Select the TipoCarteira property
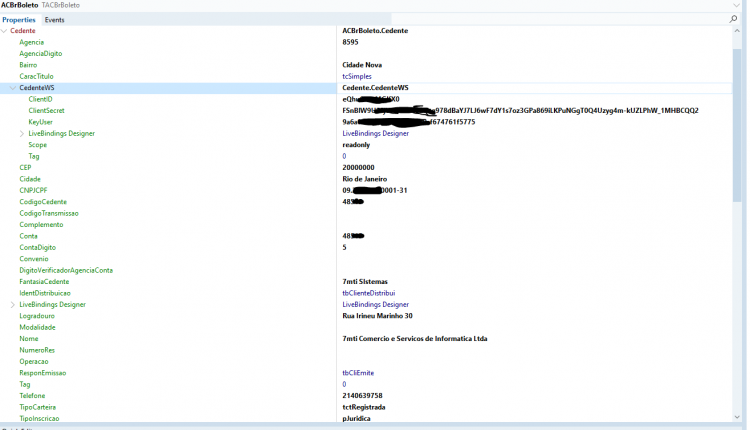The width and height of the screenshot is (750, 430). [38, 408]
